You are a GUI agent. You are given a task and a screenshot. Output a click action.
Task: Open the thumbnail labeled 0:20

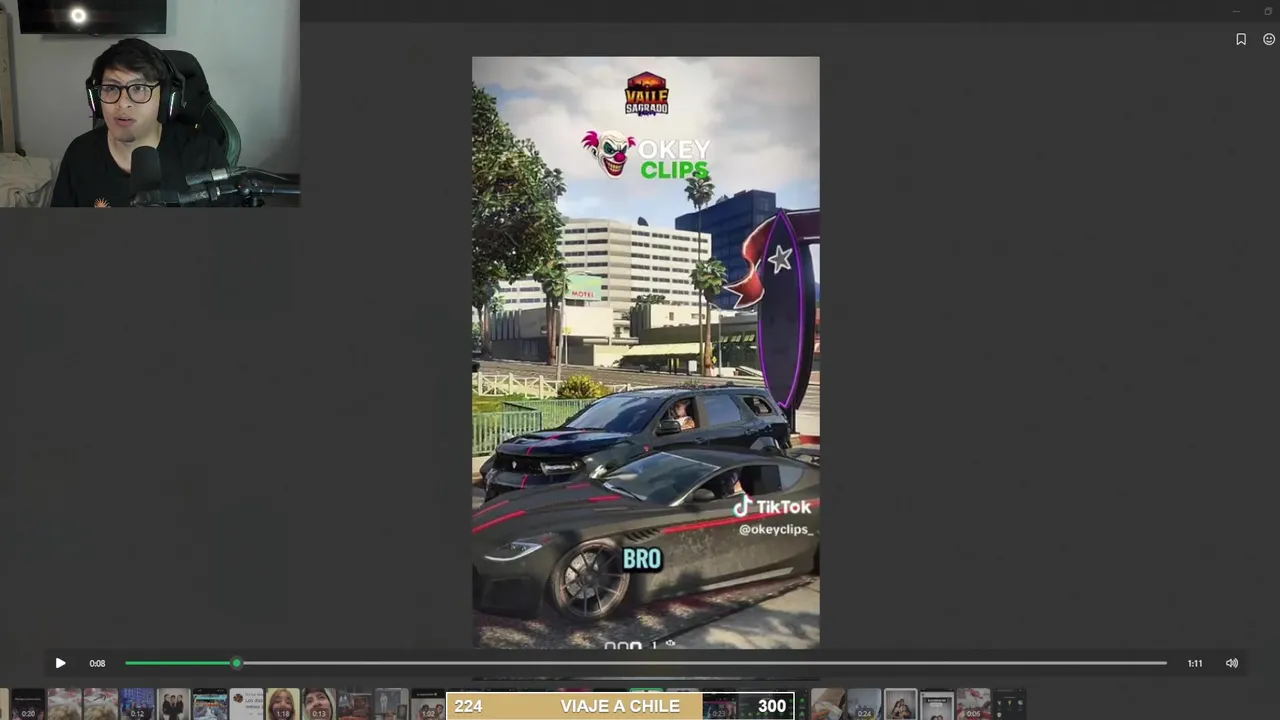coord(28,704)
